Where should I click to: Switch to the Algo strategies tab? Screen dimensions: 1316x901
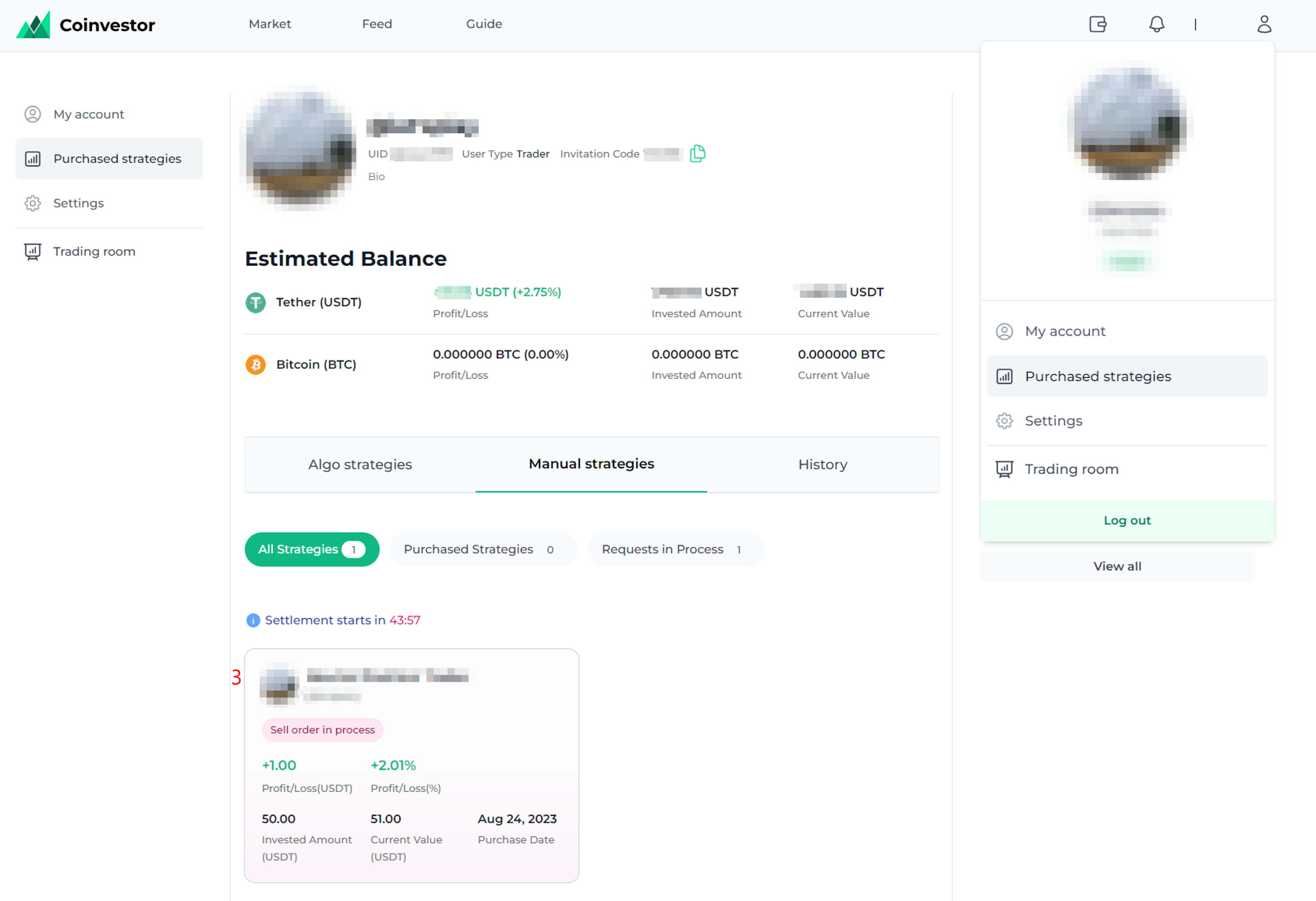pos(360,464)
